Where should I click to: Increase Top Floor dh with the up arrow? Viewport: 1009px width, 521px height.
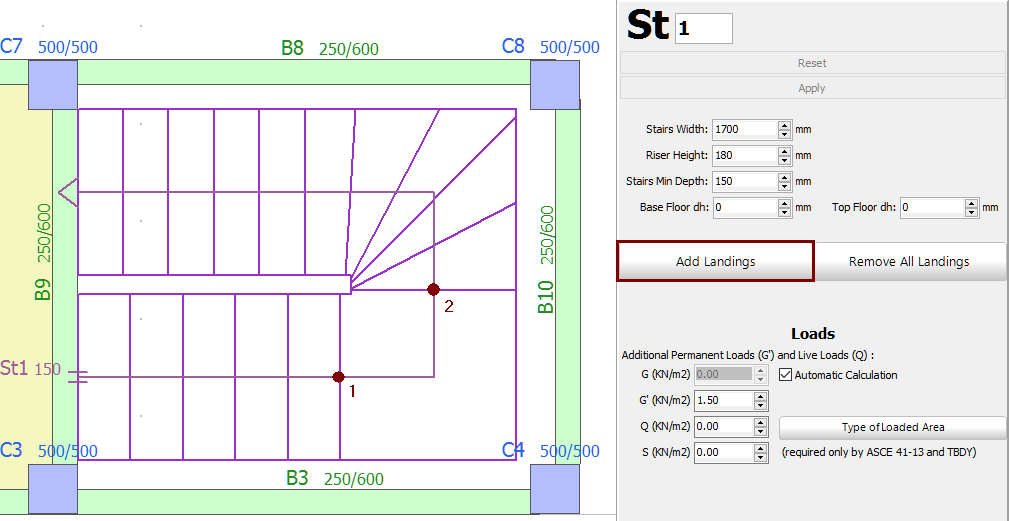click(971, 204)
